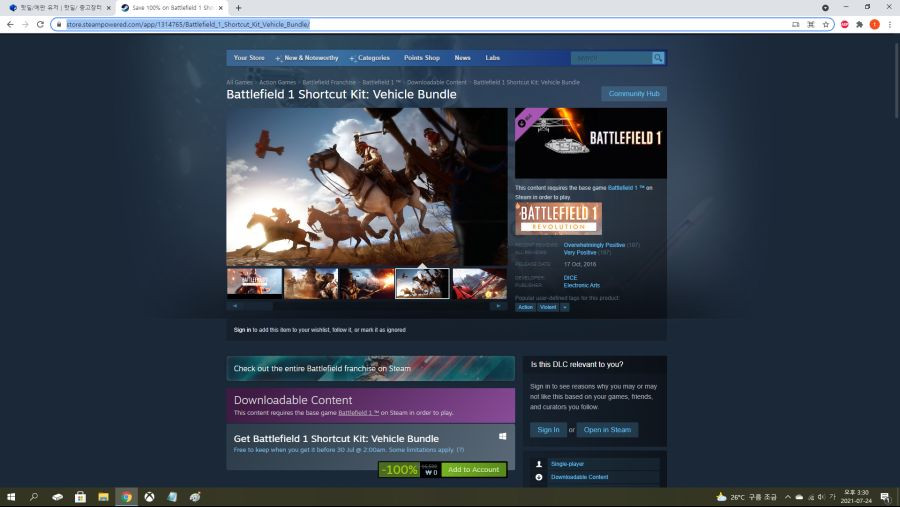The height and width of the screenshot is (507, 900).
Task: Bookmark this page with the star icon
Action: [x=826, y=24]
